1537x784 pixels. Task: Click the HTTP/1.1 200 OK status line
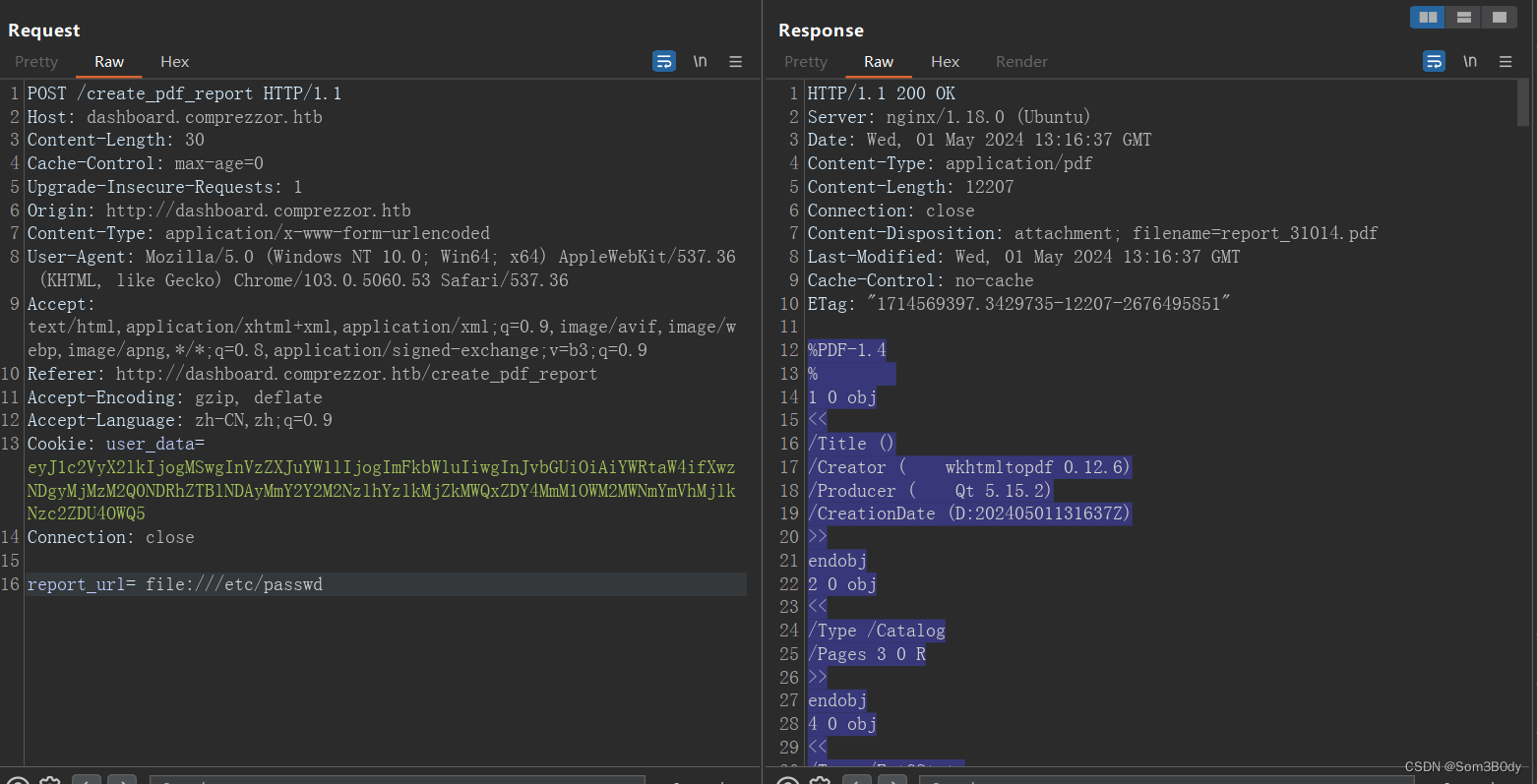(881, 93)
